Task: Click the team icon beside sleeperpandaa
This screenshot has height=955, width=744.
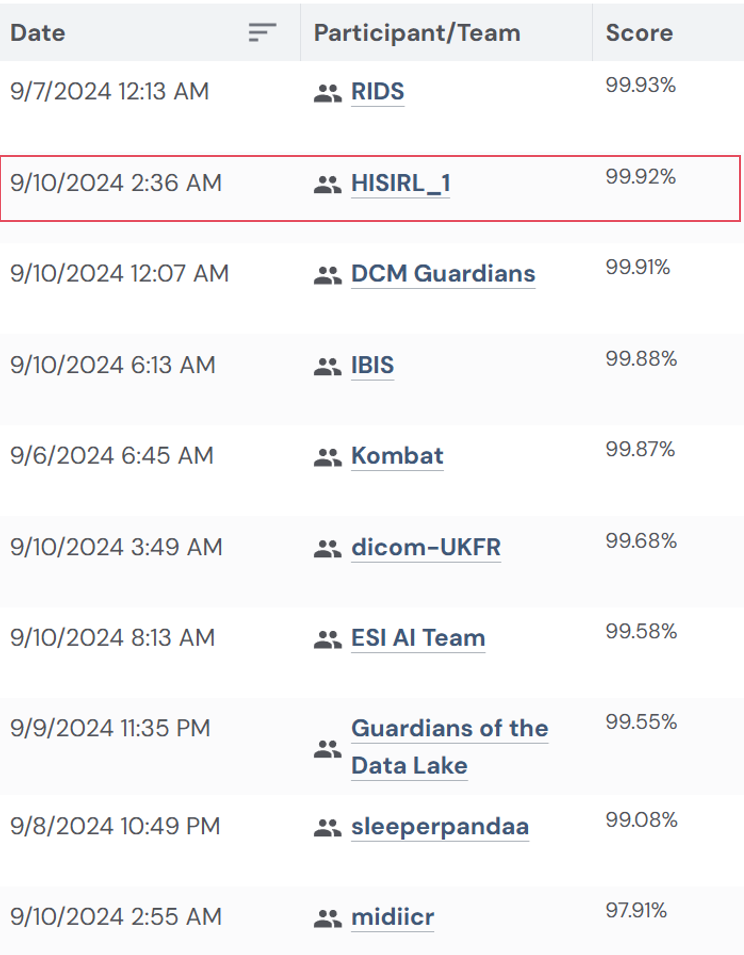Action: 327,828
